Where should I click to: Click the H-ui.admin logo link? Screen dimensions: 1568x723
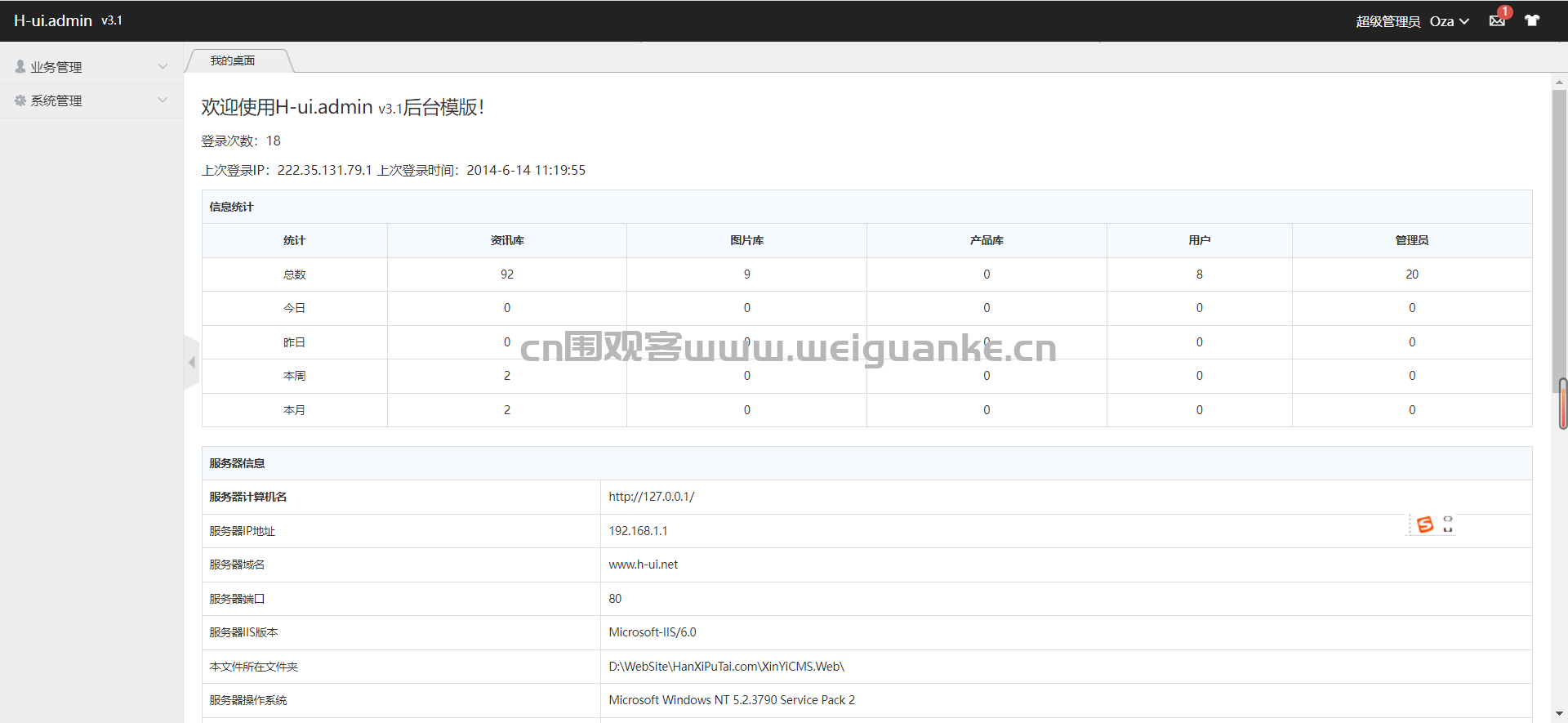[x=53, y=20]
